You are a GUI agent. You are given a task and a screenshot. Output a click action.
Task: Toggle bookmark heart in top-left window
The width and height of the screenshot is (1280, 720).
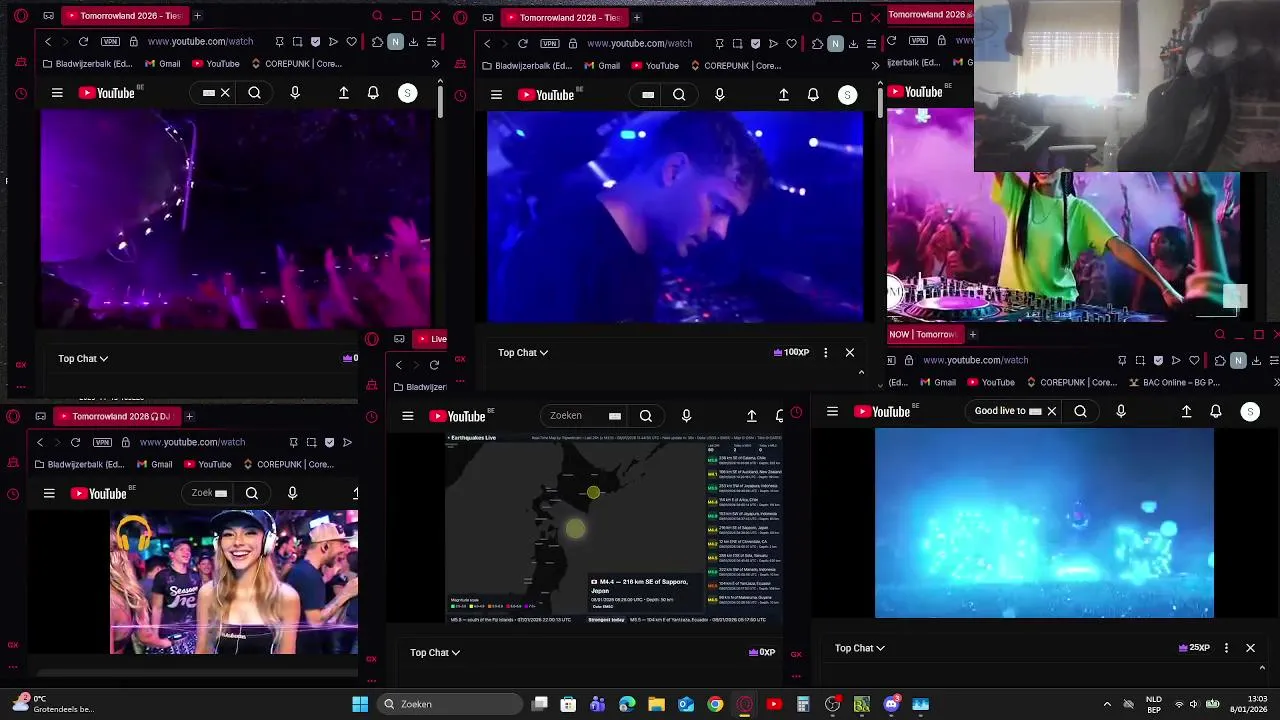351,42
